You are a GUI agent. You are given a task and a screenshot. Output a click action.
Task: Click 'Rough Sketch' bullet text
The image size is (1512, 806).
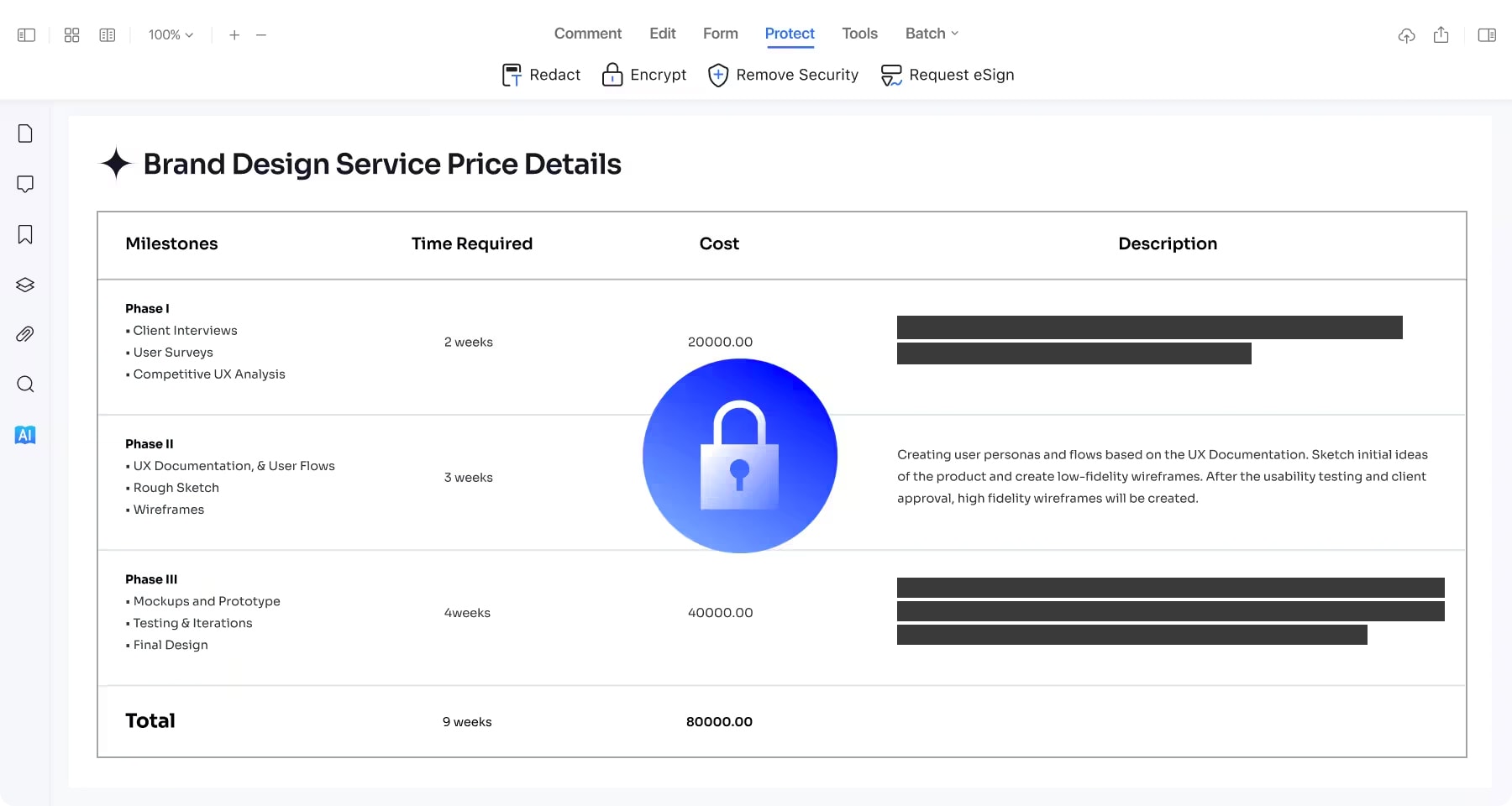[x=176, y=487]
